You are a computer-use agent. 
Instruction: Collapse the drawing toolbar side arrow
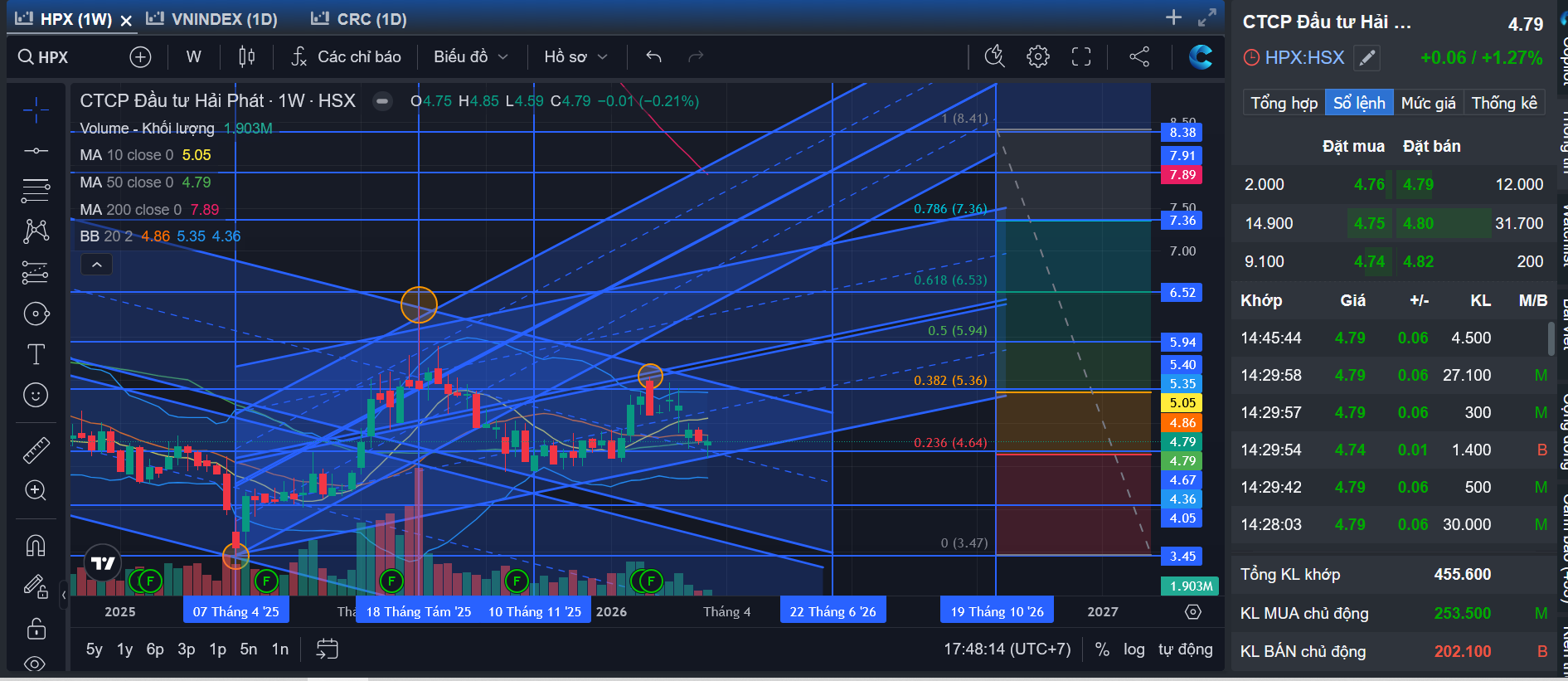click(x=64, y=594)
